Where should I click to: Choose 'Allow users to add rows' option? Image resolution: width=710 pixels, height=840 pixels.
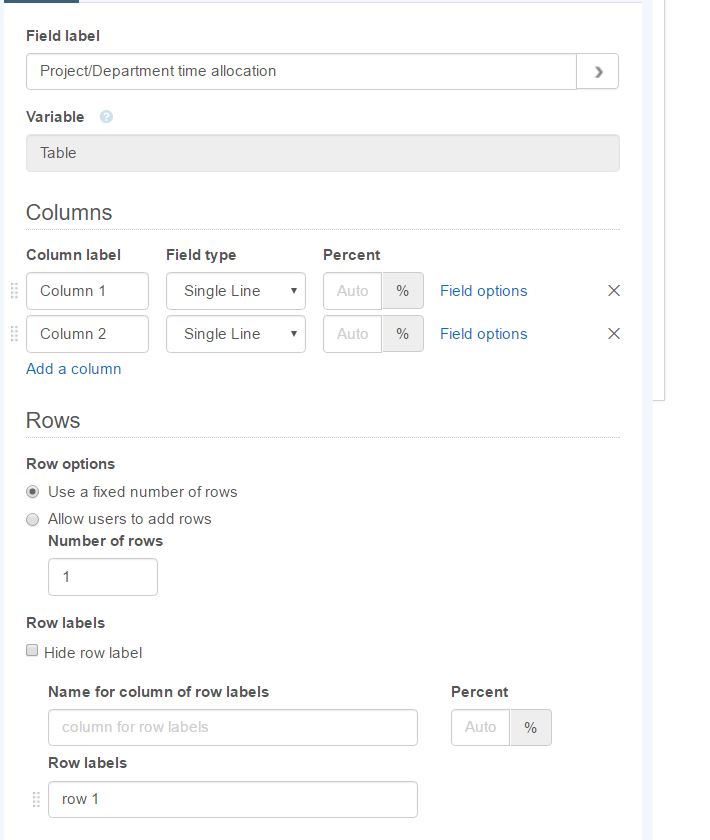click(x=33, y=519)
